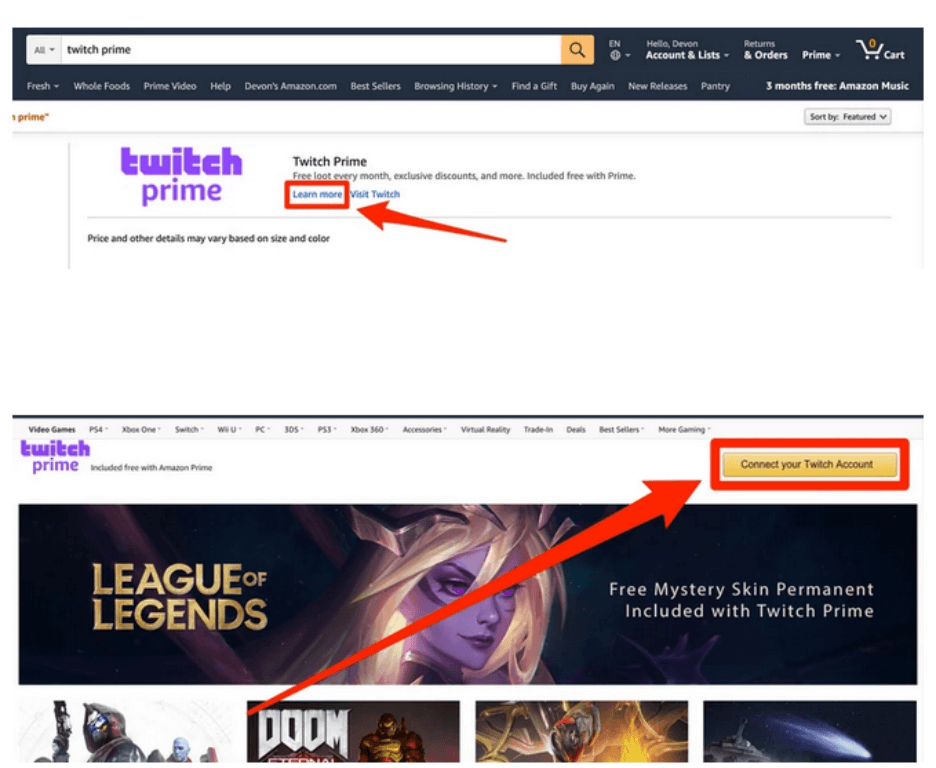936x768 pixels.
Task: Click the large twitch prime logo
Action: pos(181,176)
